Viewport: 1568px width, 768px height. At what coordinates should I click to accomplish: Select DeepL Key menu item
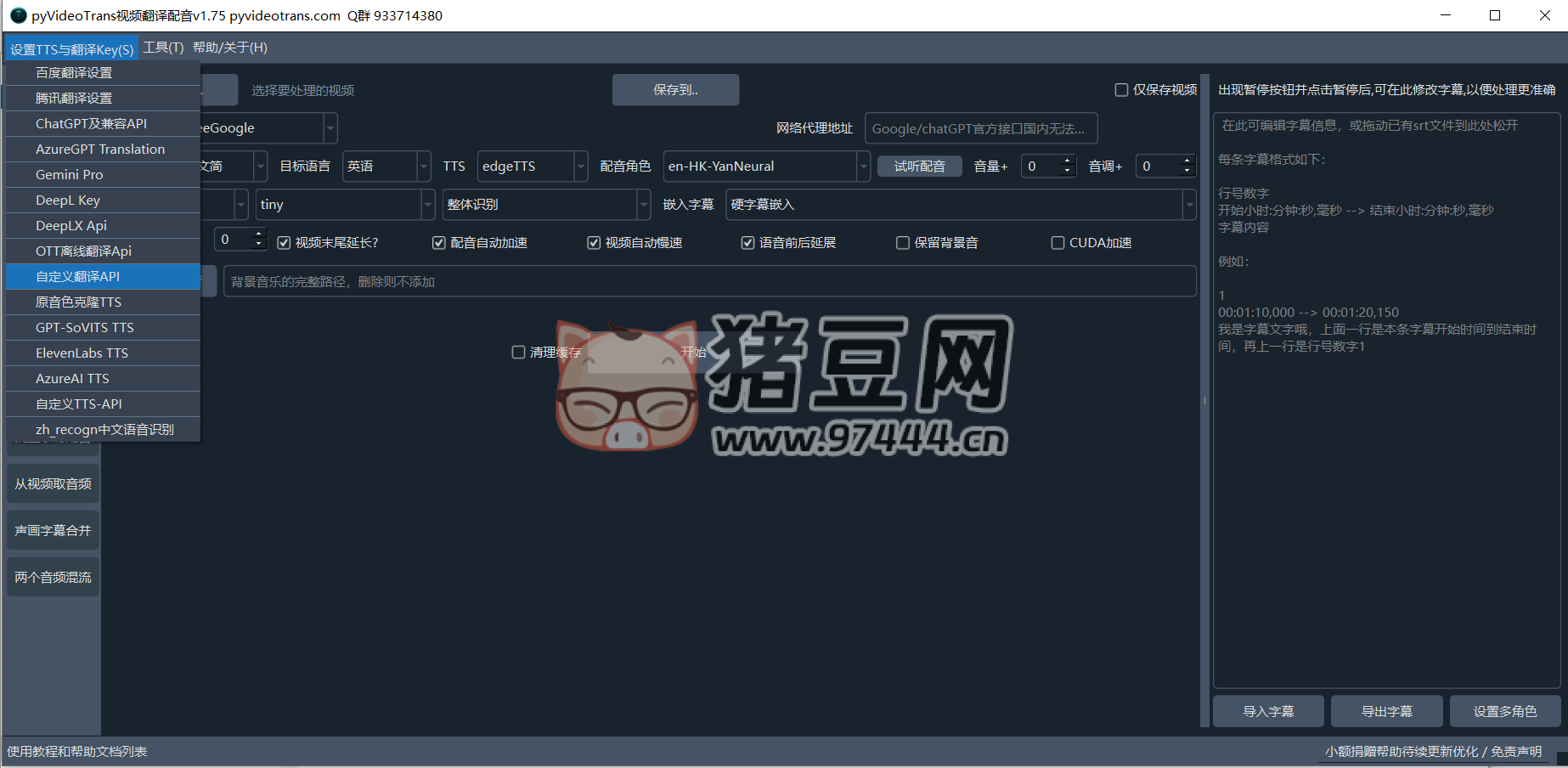coord(68,200)
